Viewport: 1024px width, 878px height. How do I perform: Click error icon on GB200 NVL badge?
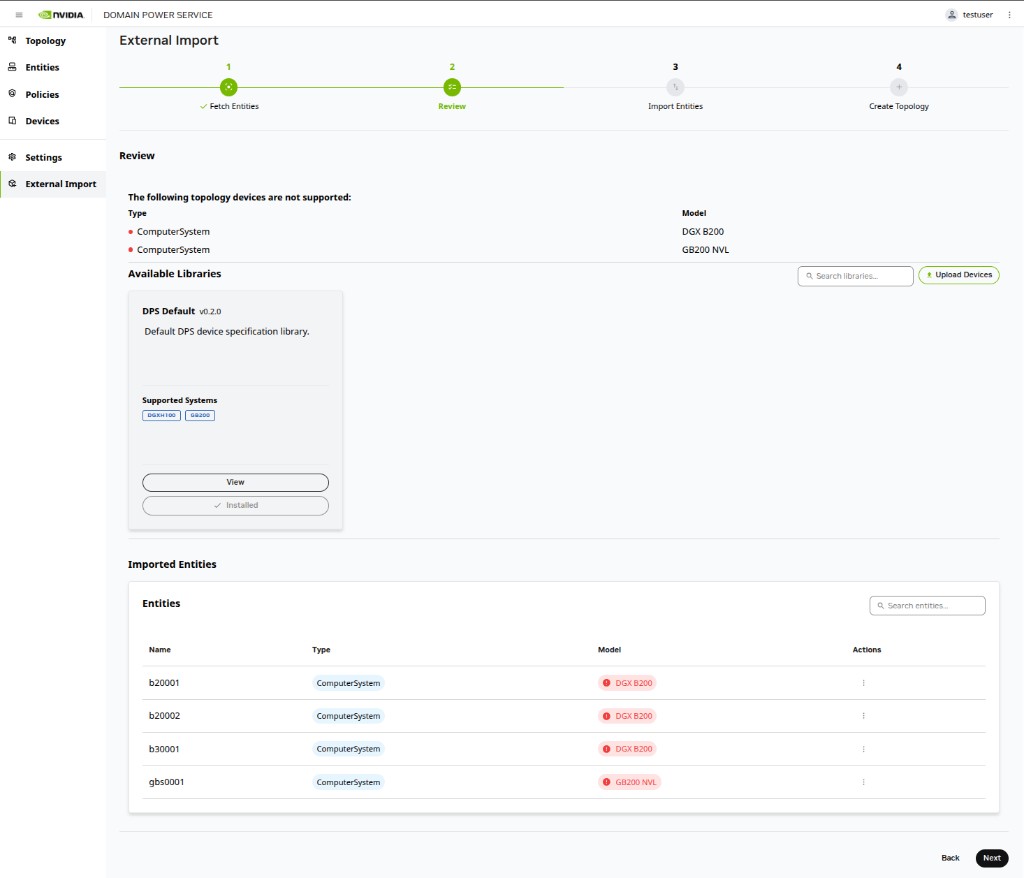606,782
